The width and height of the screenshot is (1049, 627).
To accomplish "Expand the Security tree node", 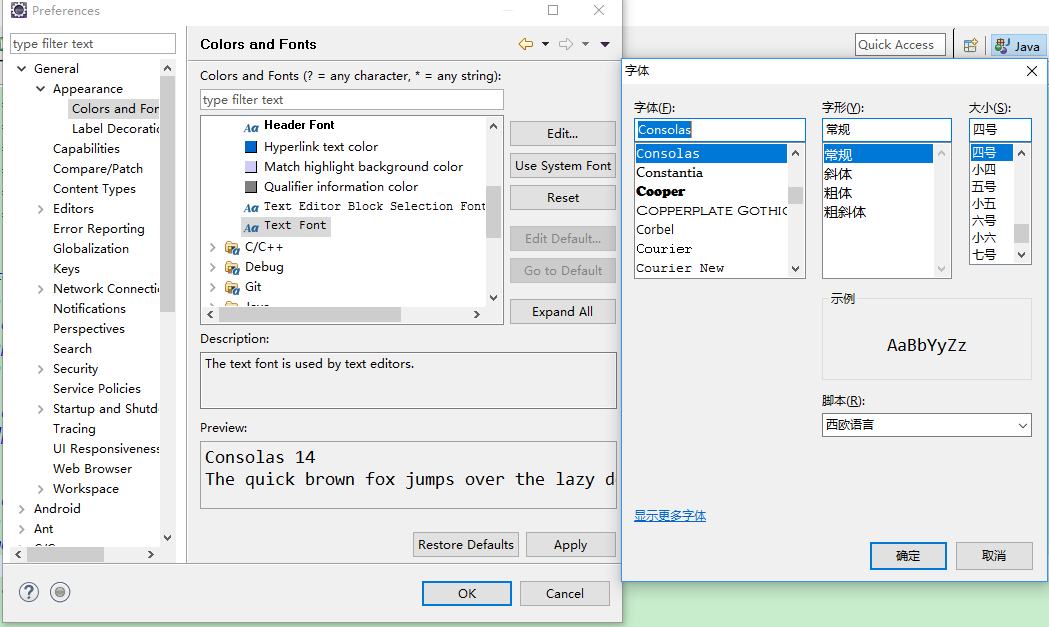I will click(40, 369).
